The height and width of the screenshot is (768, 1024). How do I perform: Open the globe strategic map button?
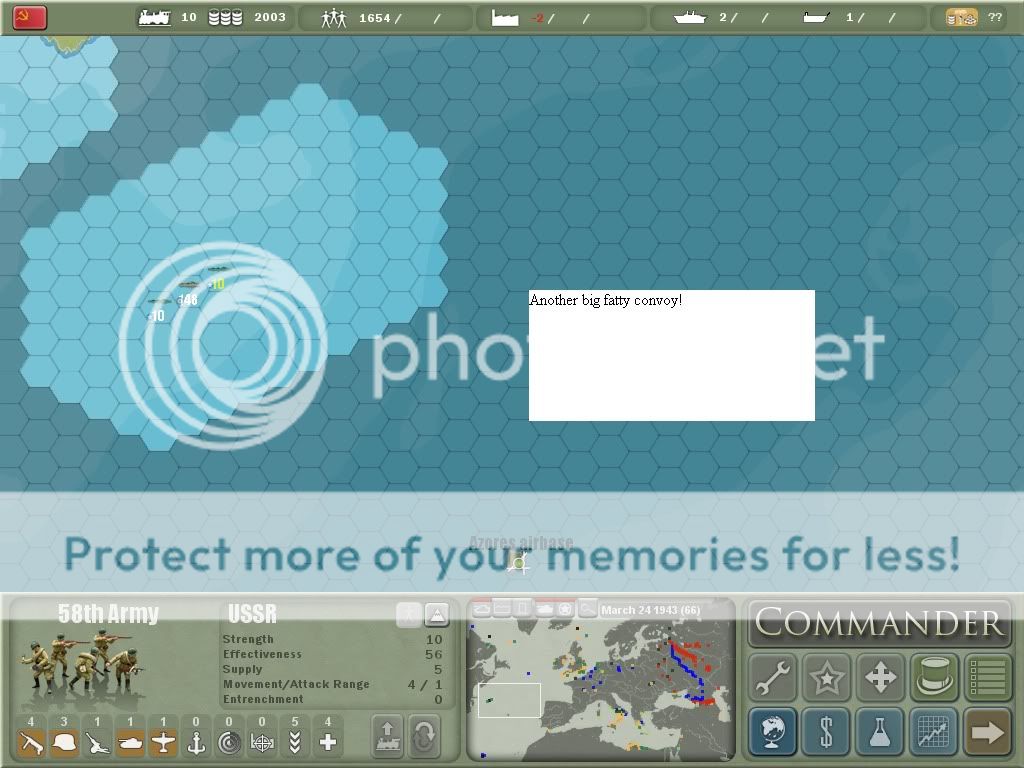(x=773, y=732)
